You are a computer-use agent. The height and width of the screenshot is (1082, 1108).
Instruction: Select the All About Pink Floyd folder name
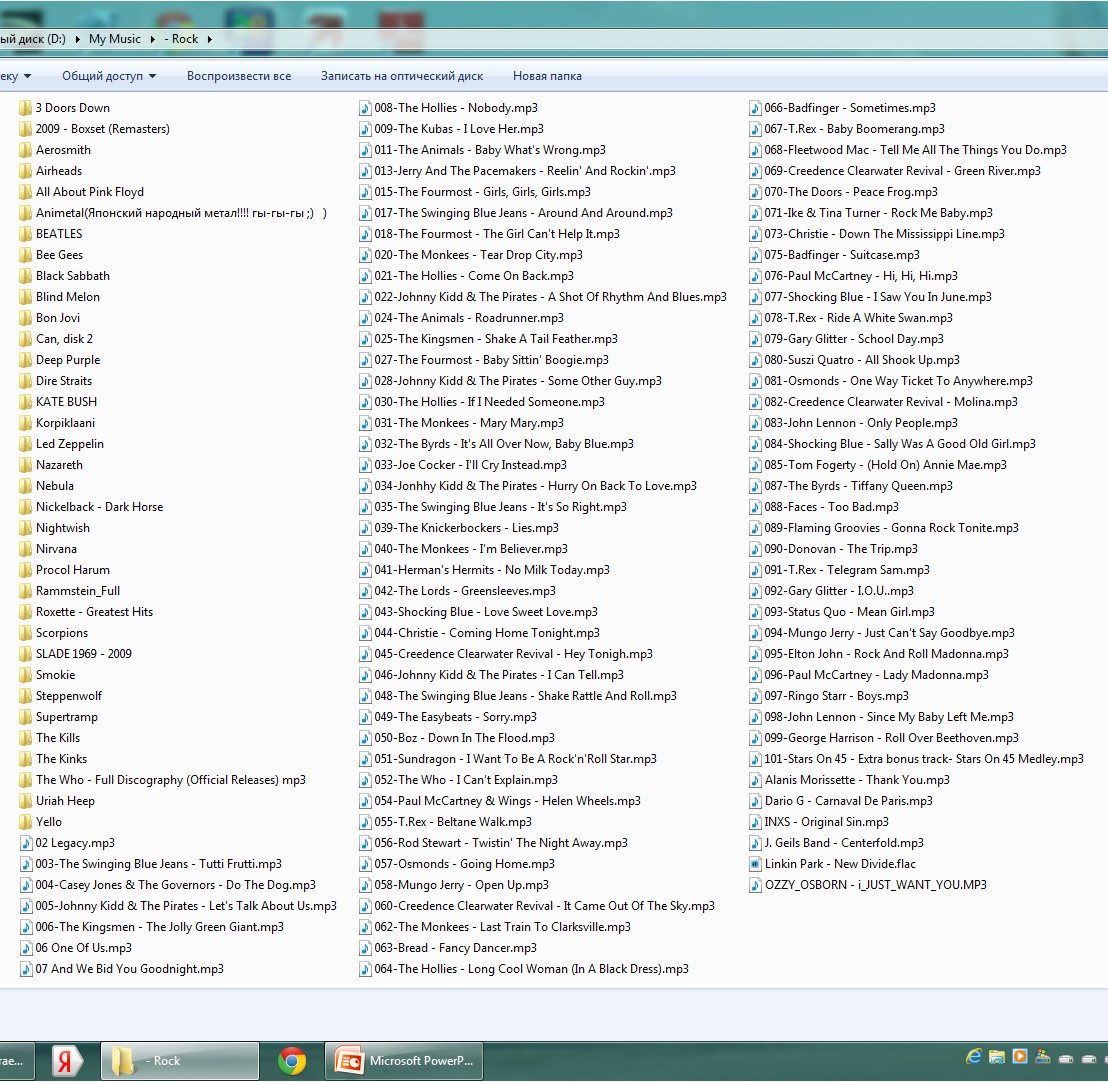click(90, 192)
